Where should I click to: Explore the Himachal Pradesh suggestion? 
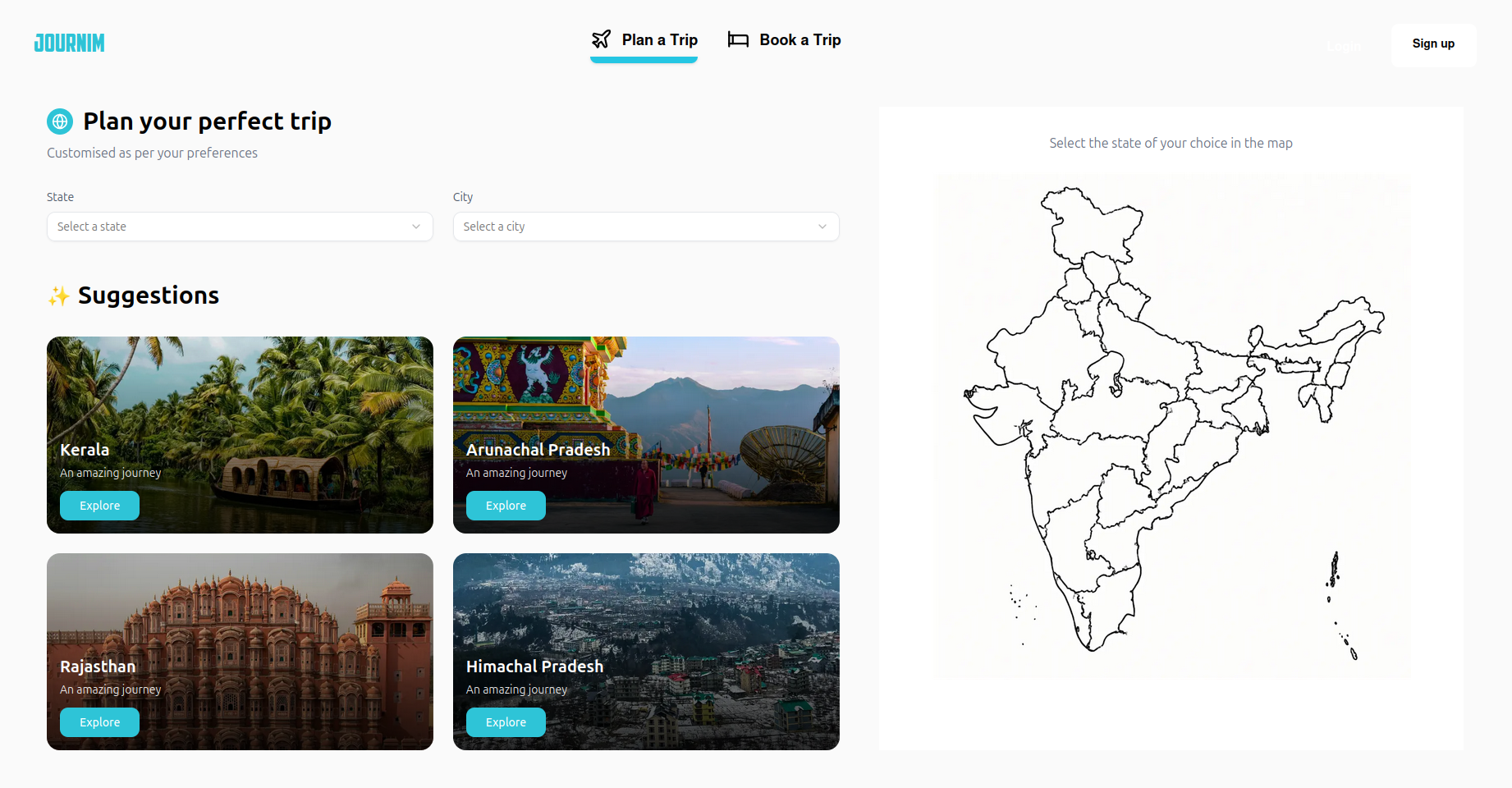(506, 722)
